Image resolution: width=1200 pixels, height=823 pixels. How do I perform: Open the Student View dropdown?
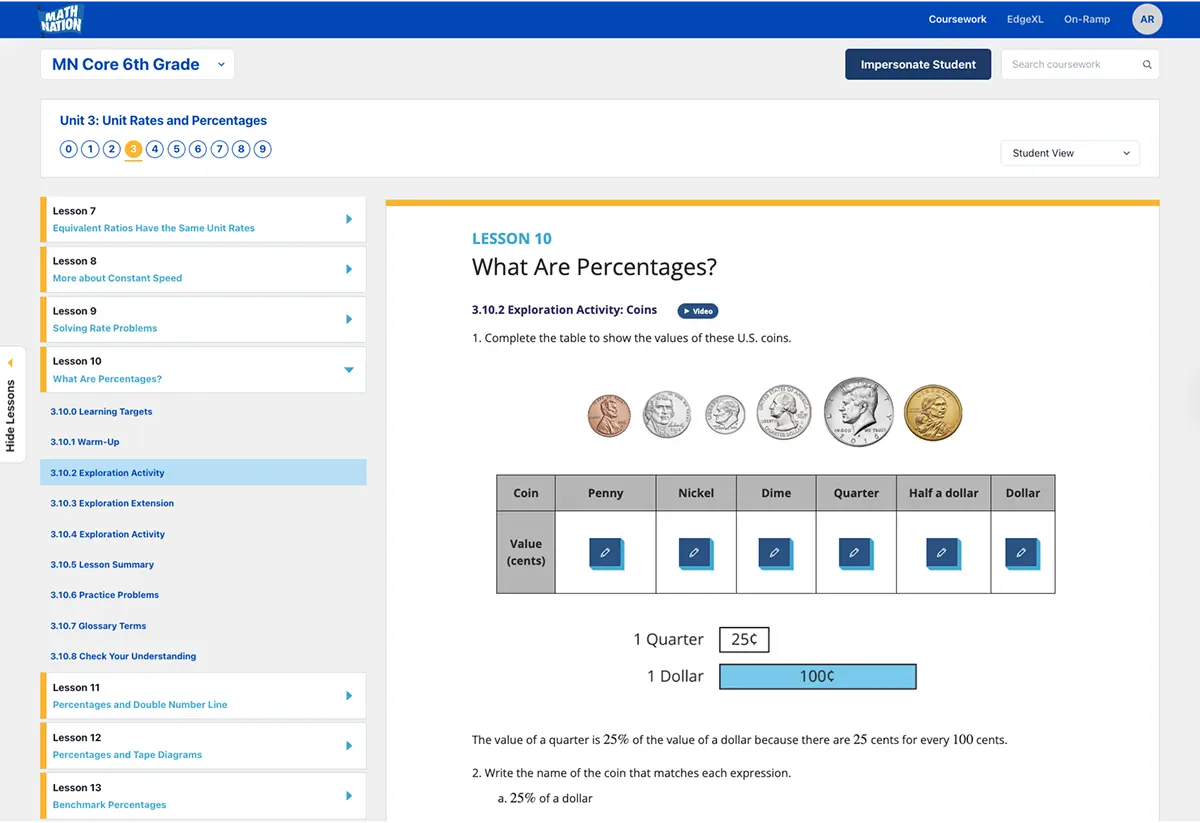(1069, 153)
